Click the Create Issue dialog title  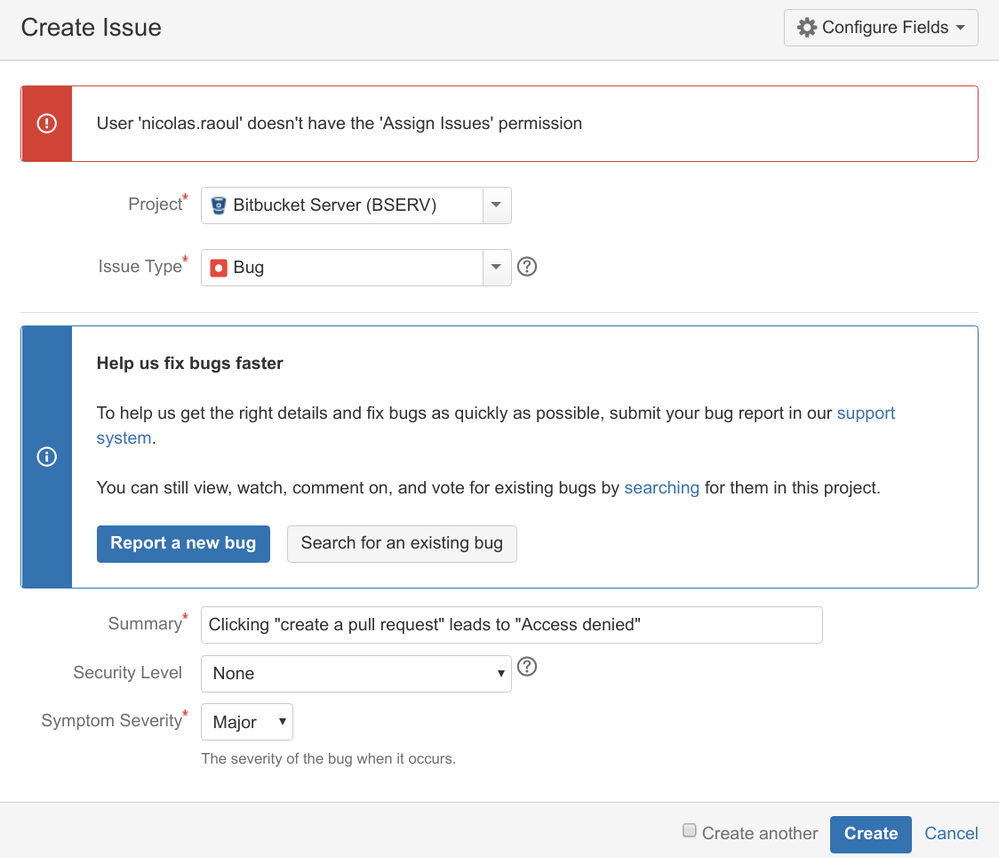pyautogui.click(x=91, y=27)
